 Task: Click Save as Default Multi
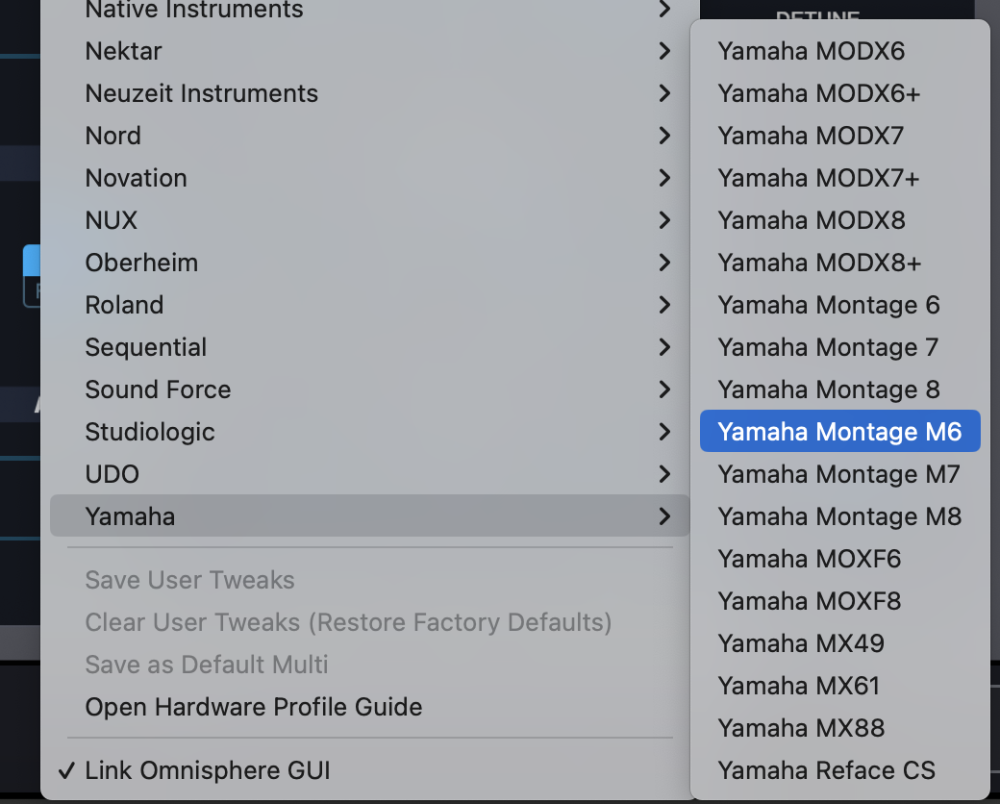coord(206,665)
